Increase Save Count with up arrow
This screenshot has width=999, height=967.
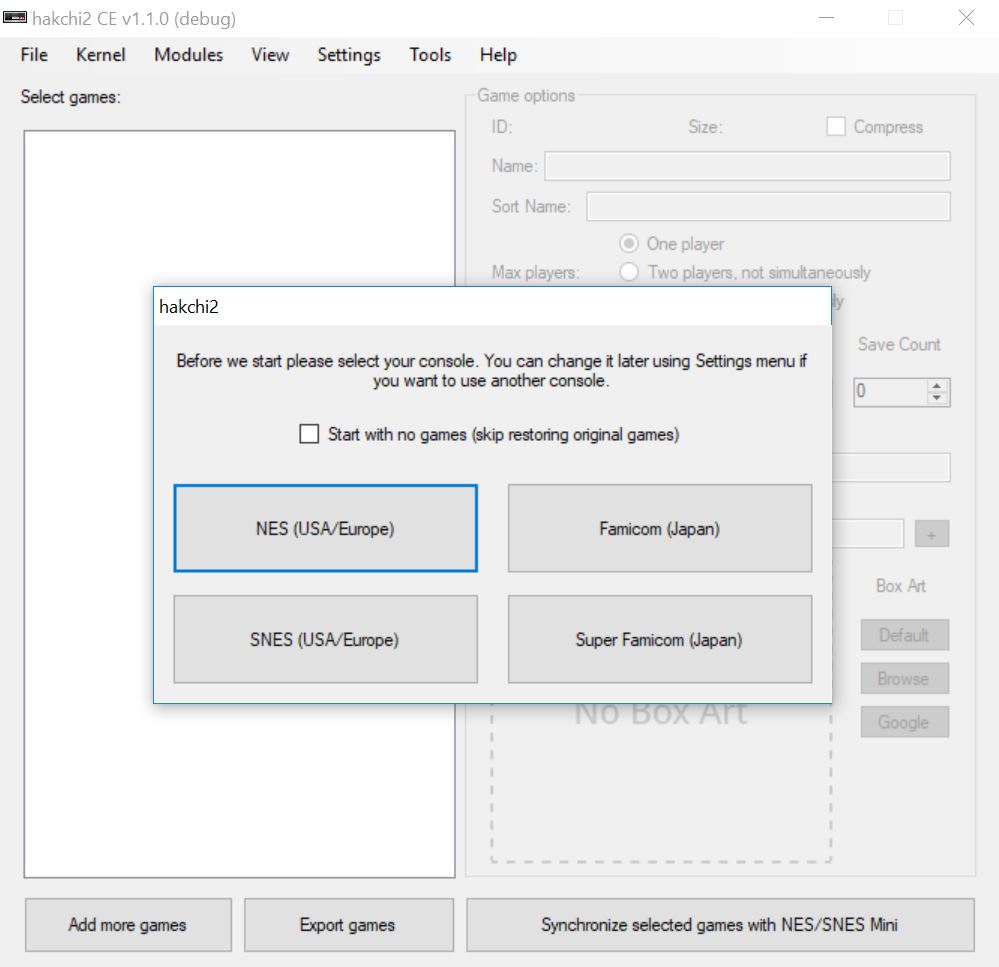tap(937, 385)
